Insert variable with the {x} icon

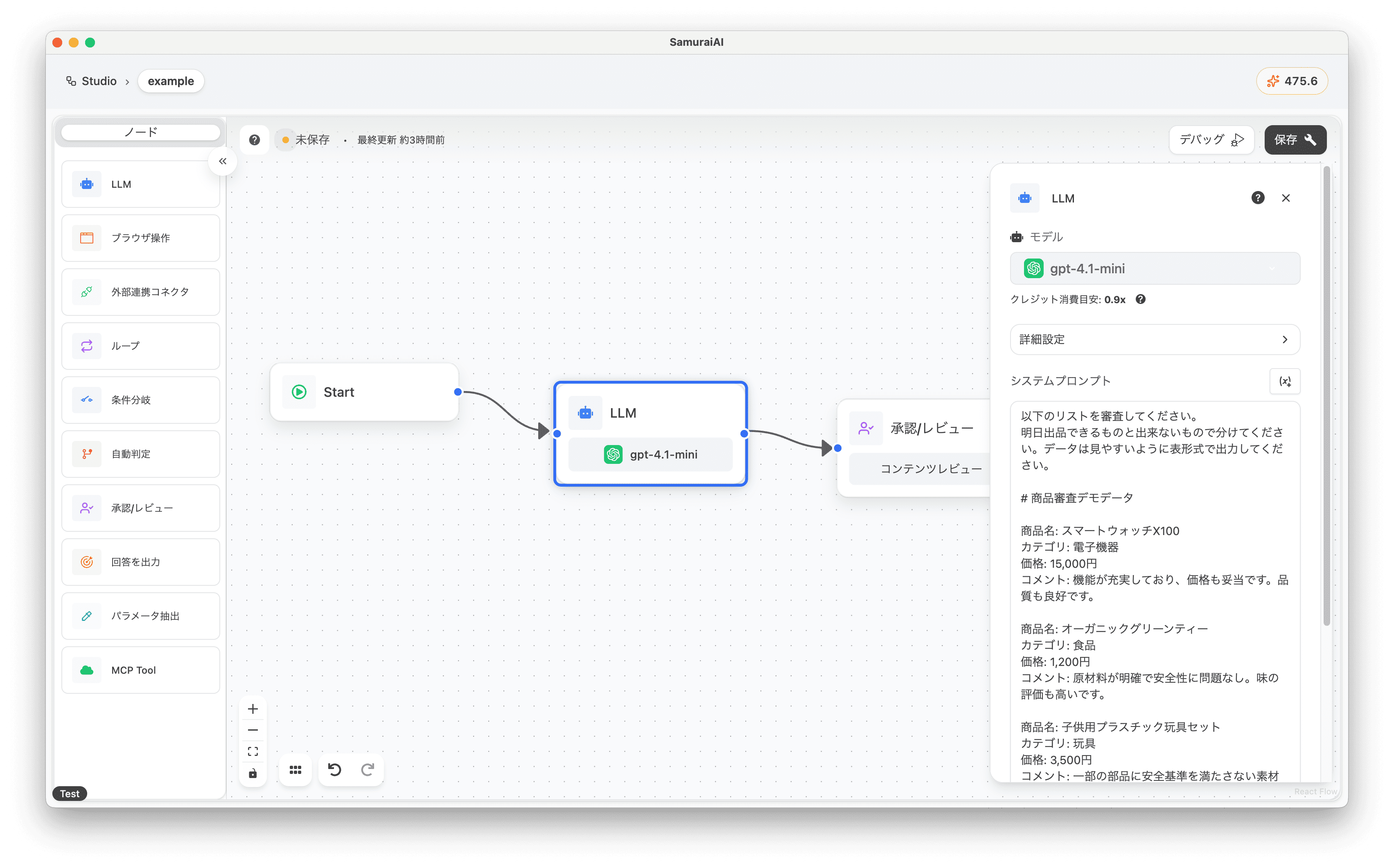click(x=1285, y=381)
